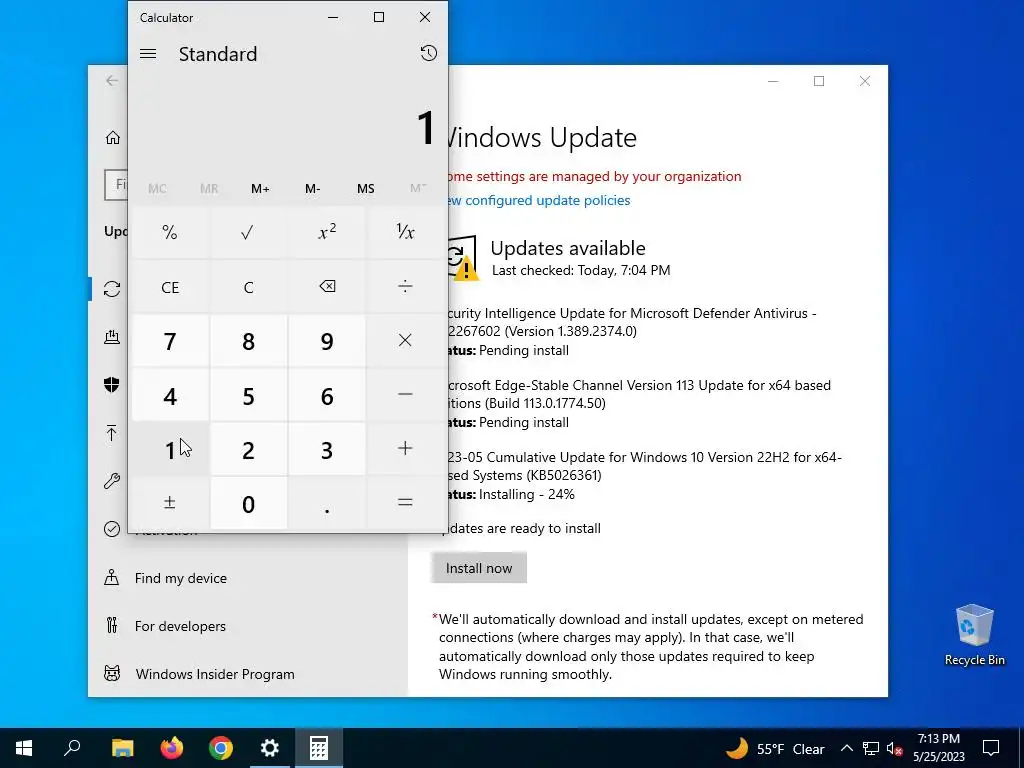Click the M+ memory add button
The image size is (1024, 768).
pyautogui.click(x=260, y=189)
